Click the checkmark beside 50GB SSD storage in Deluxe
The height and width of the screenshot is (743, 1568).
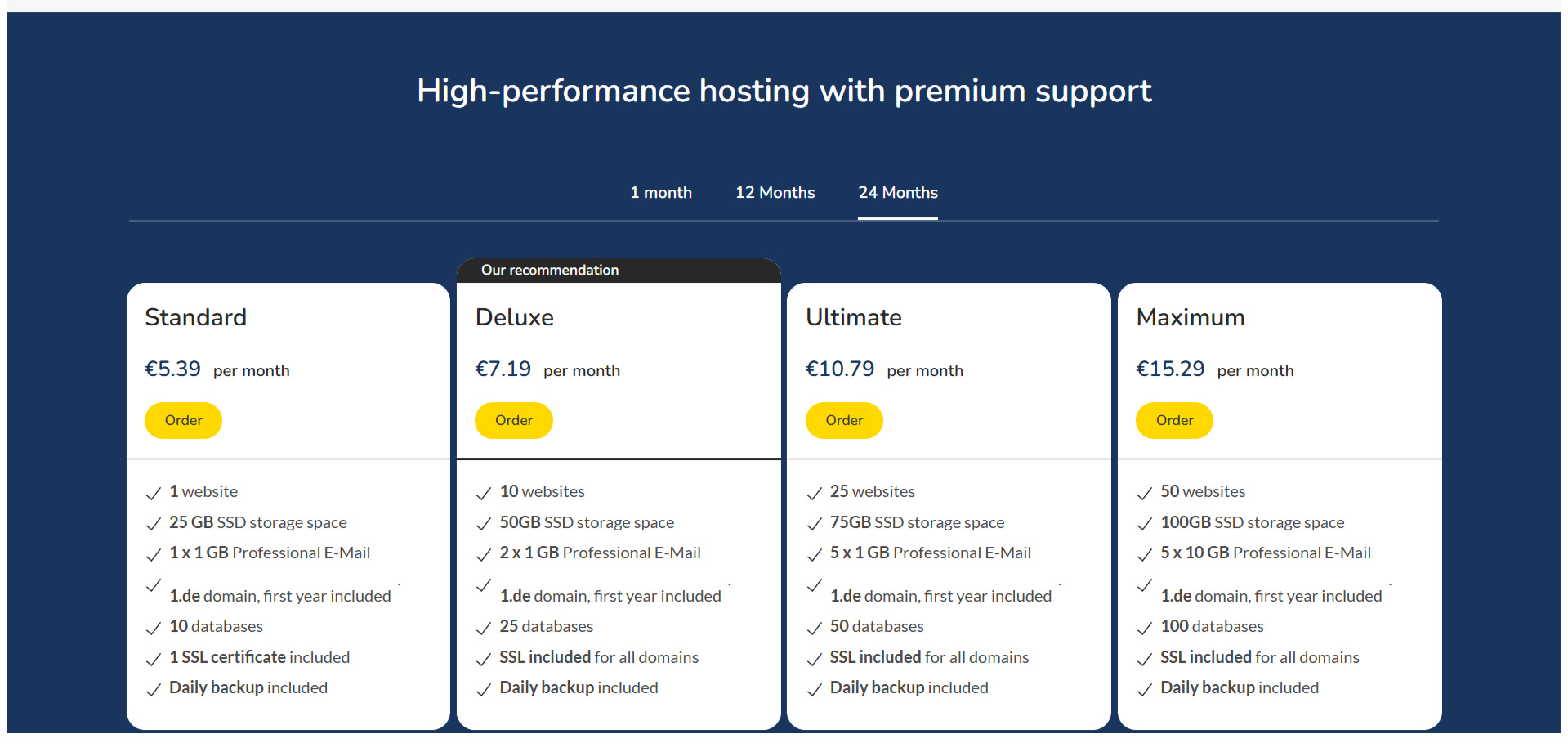(484, 524)
